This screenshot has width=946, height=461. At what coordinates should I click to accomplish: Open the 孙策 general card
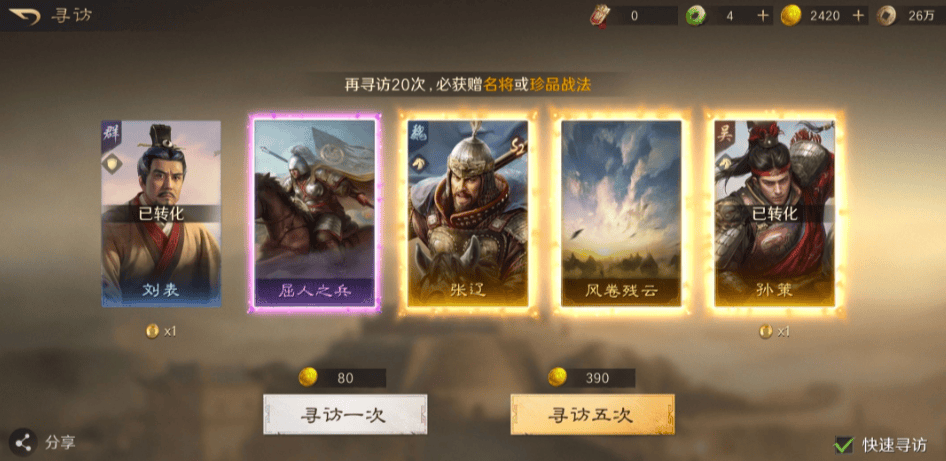775,214
